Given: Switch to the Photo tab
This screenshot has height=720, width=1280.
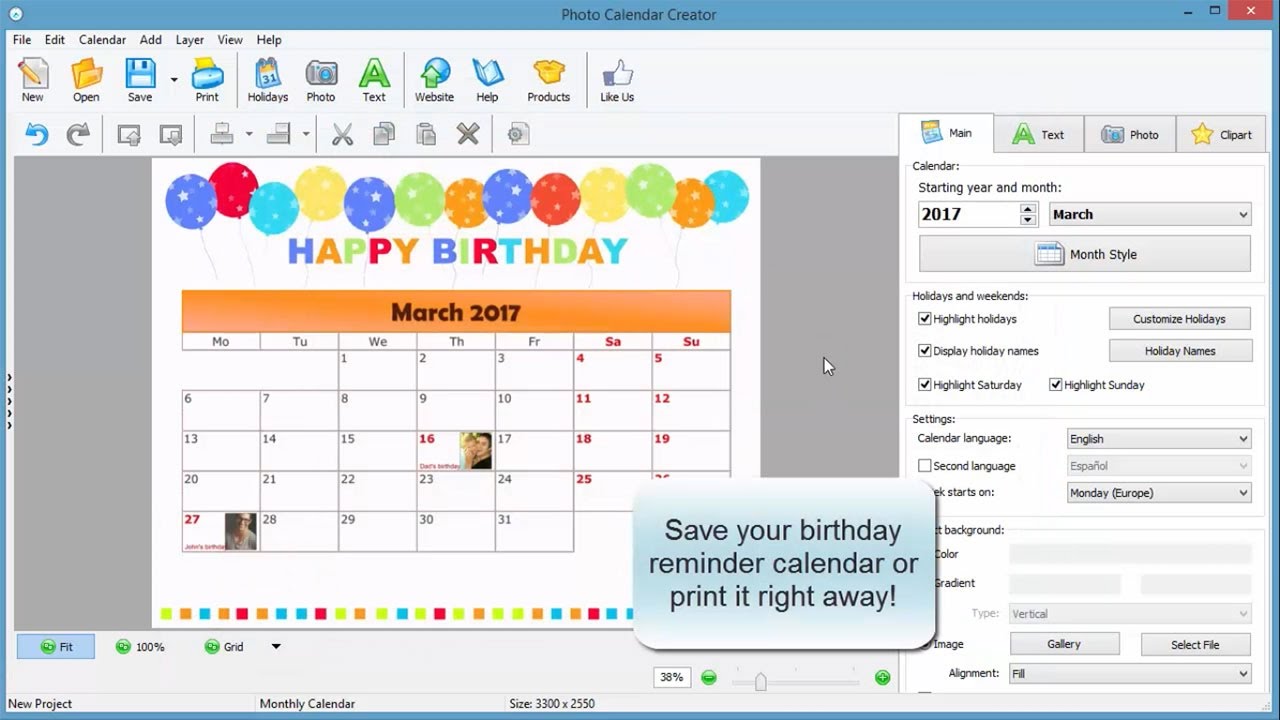Looking at the screenshot, I should pos(1130,135).
